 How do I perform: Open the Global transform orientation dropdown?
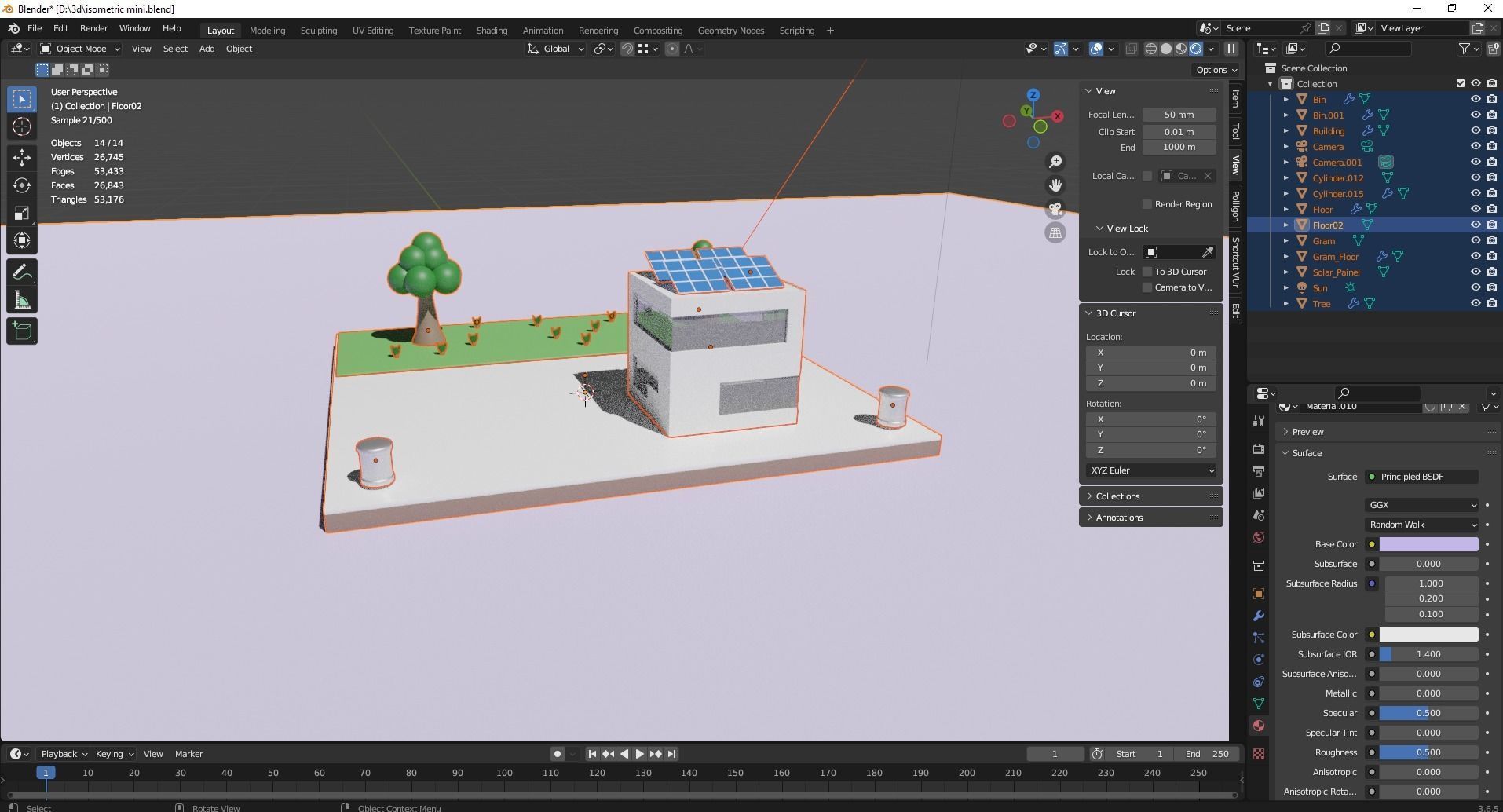click(x=556, y=49)
